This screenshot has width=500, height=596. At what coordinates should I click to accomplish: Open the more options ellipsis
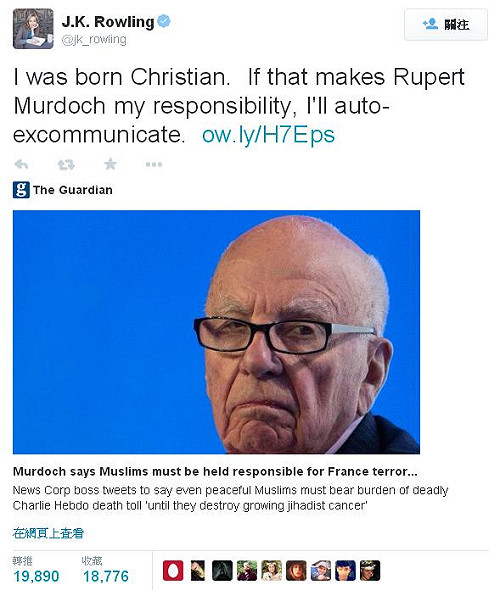(154, 165)
